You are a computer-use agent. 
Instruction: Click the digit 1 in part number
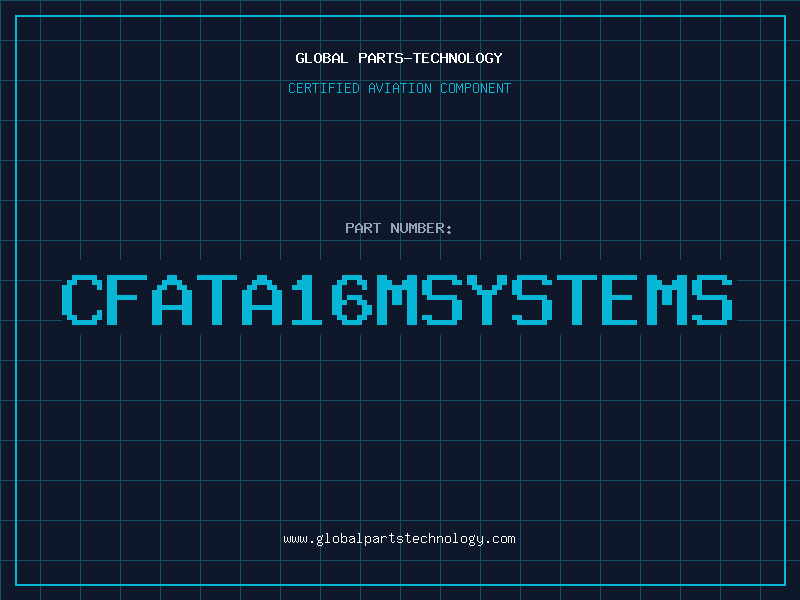[307, 299]
